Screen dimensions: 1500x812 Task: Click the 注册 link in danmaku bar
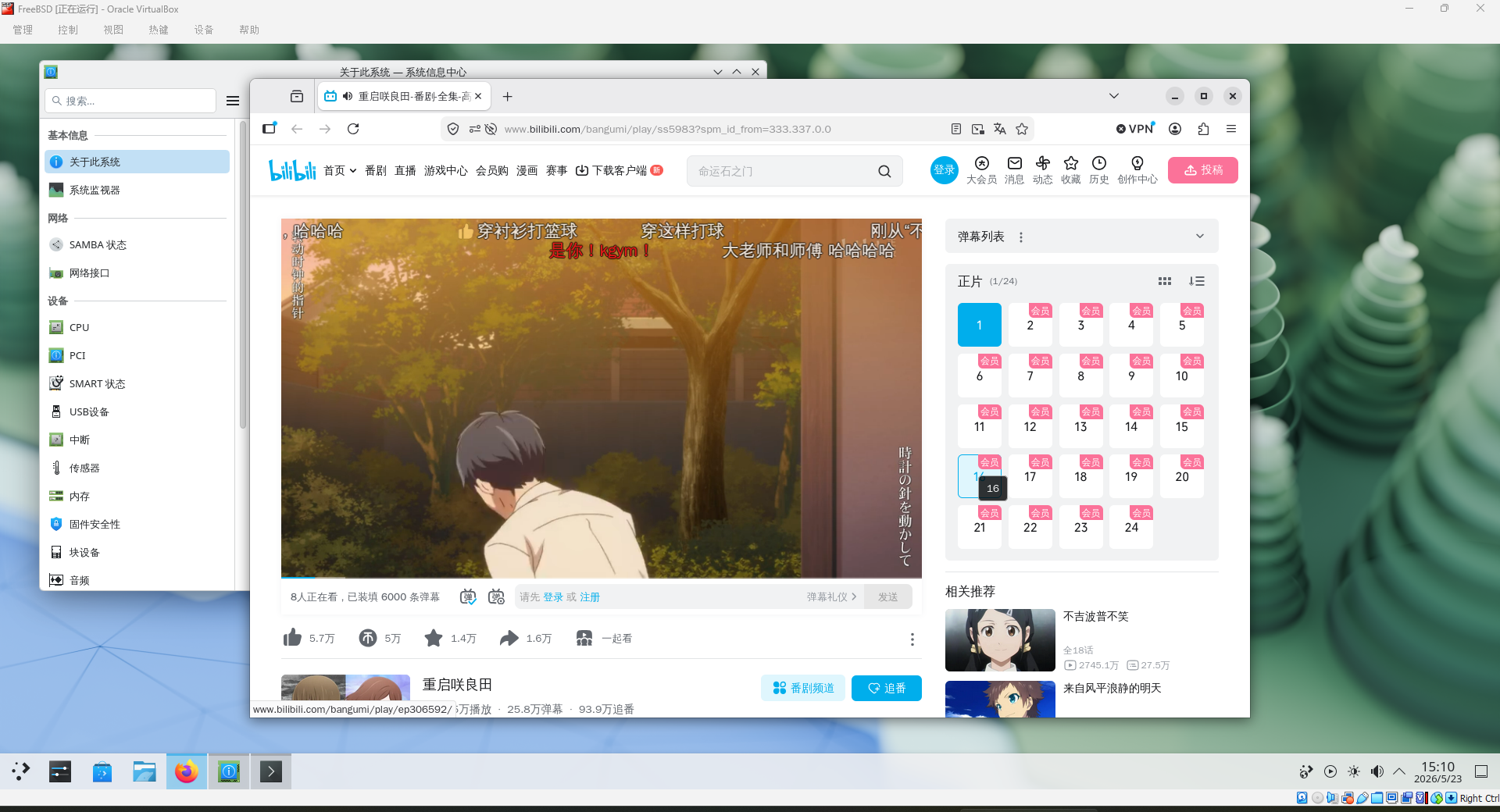[590, 597]
